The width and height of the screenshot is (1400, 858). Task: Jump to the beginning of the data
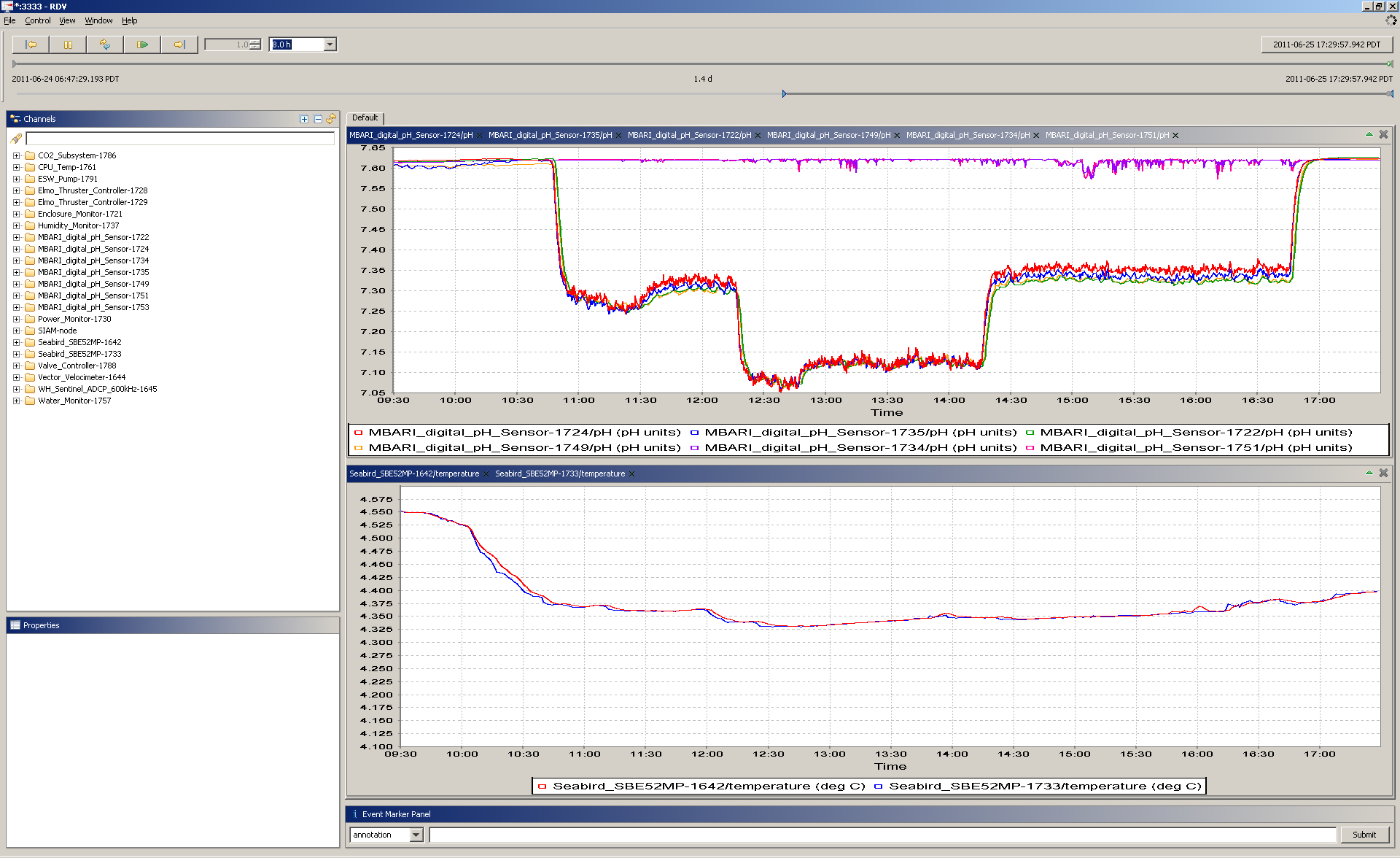pyautogui.click(x=31, y=45)
